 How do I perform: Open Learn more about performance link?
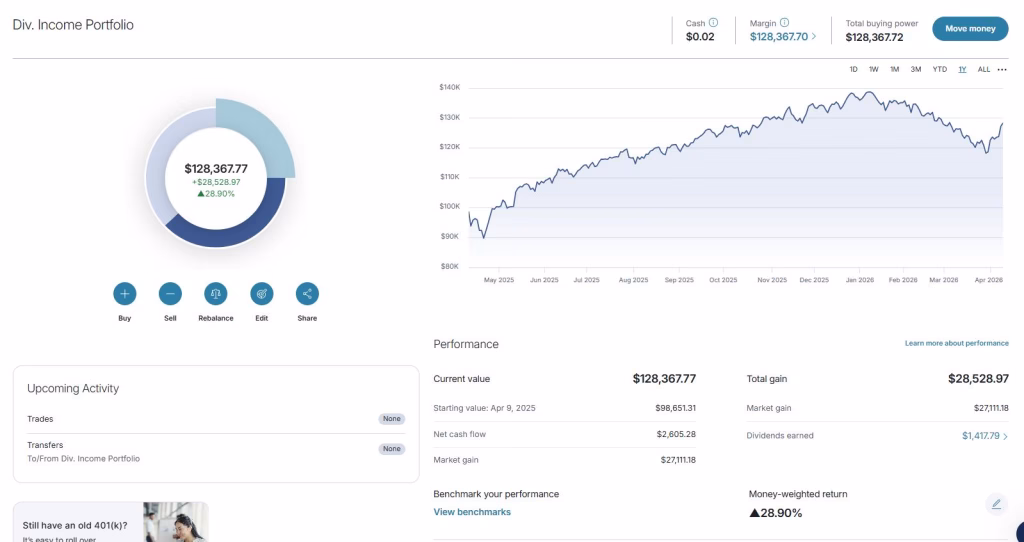pyautogui.click(x=956, y=343)
